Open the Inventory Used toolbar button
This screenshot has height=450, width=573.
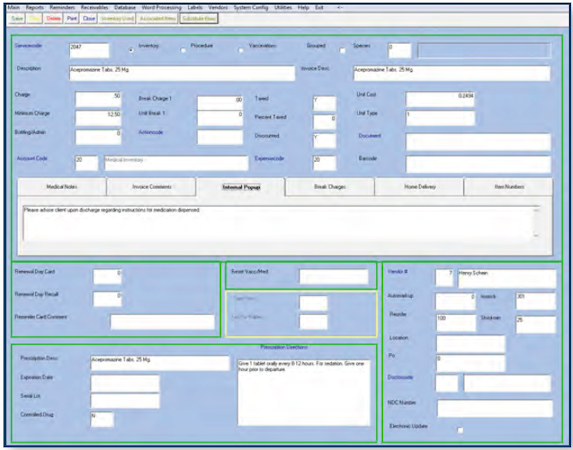(117, 18)
